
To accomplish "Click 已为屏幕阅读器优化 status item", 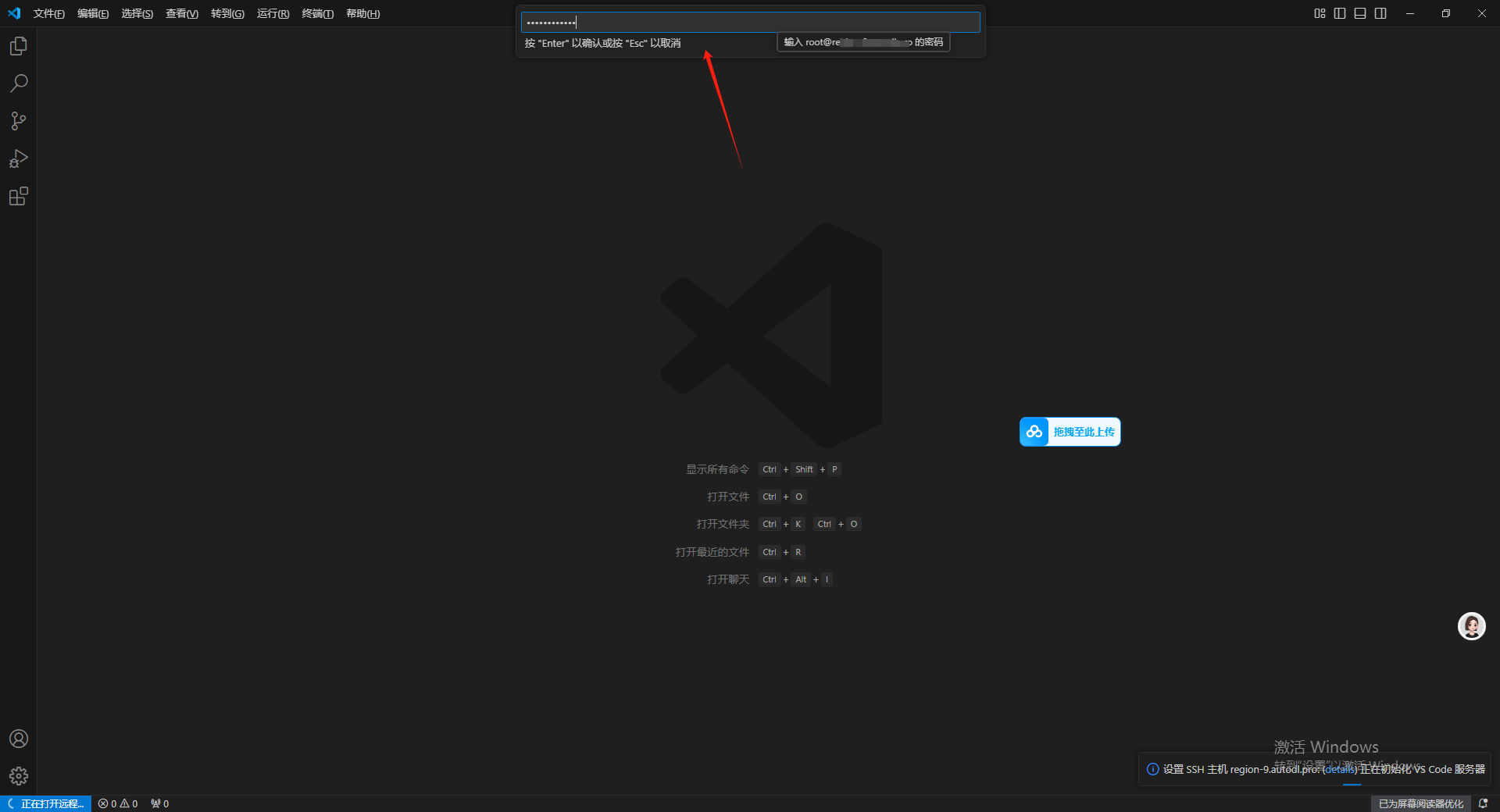I will pyautogui.click(x=1421, y=803).
